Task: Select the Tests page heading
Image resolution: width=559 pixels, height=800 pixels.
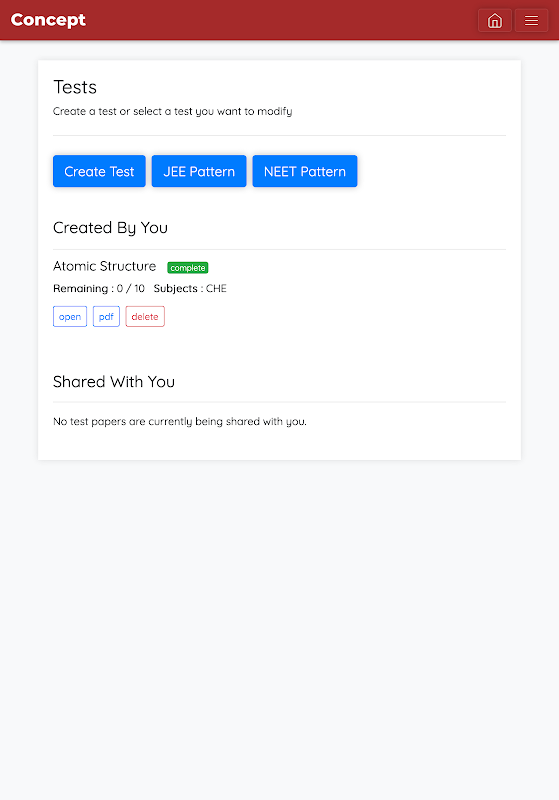Action: 75,87
